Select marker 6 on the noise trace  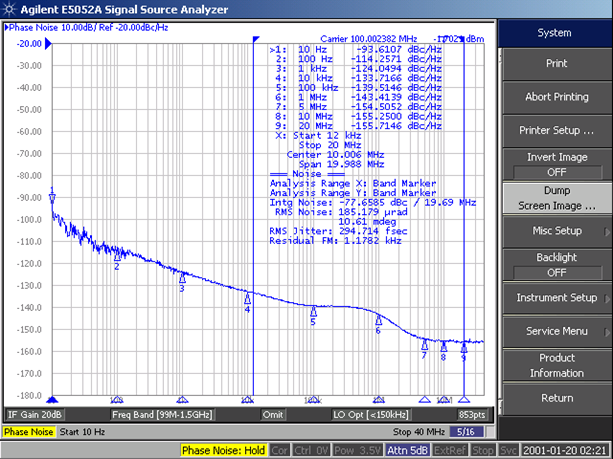[x=378, y=321]
